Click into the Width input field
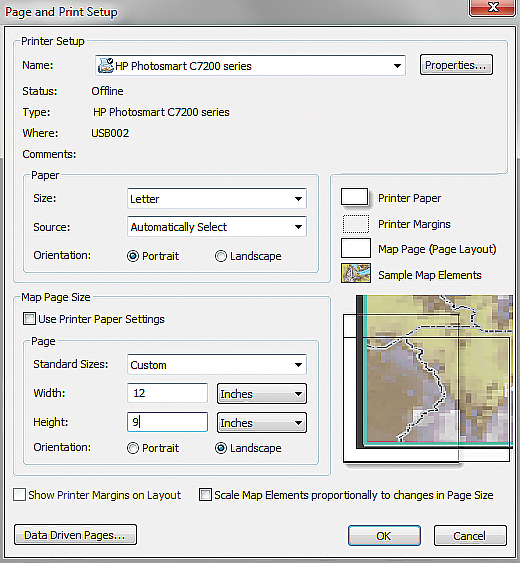 pos(167,393)
